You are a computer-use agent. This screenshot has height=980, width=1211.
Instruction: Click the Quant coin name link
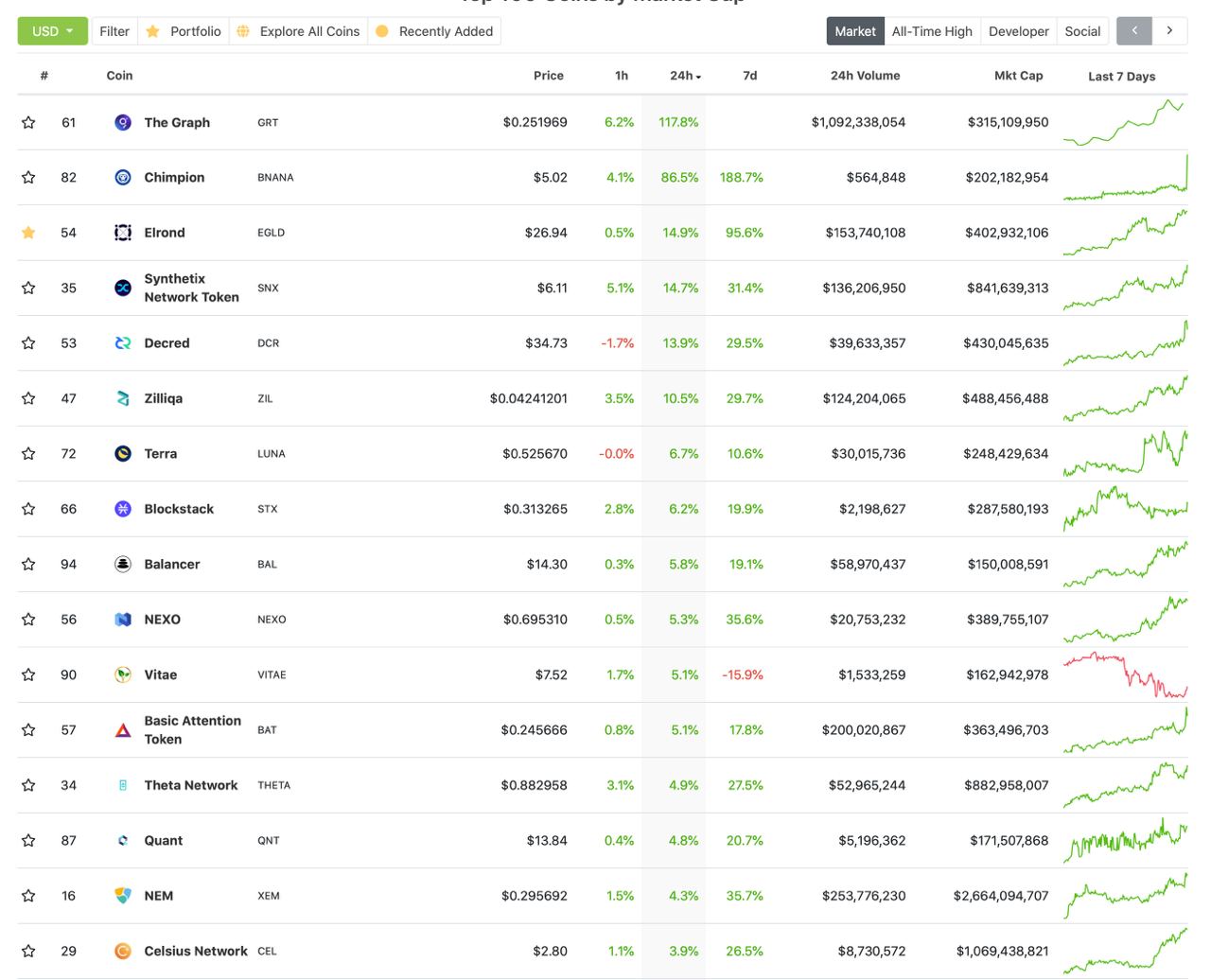164,840
